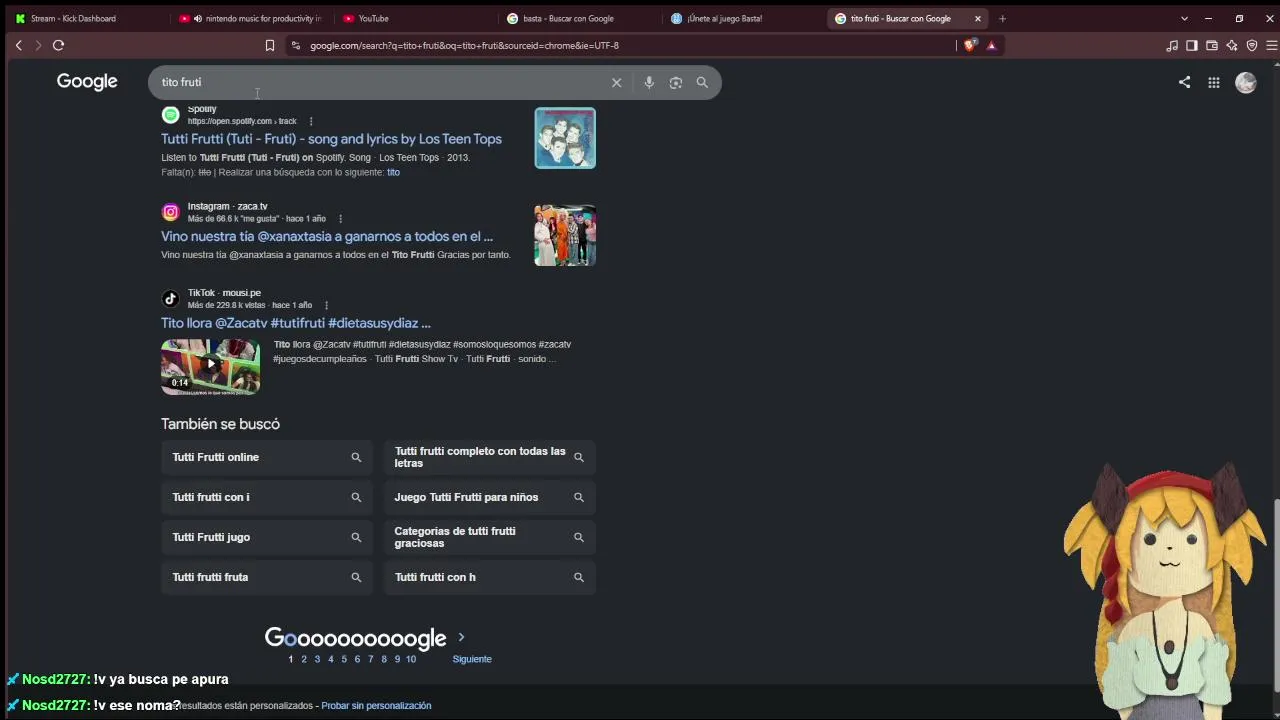The image size is (1280, 720).
Task: Switch to ¡Únete al juego Basta! tab
Action: click(x=740, y=18)
